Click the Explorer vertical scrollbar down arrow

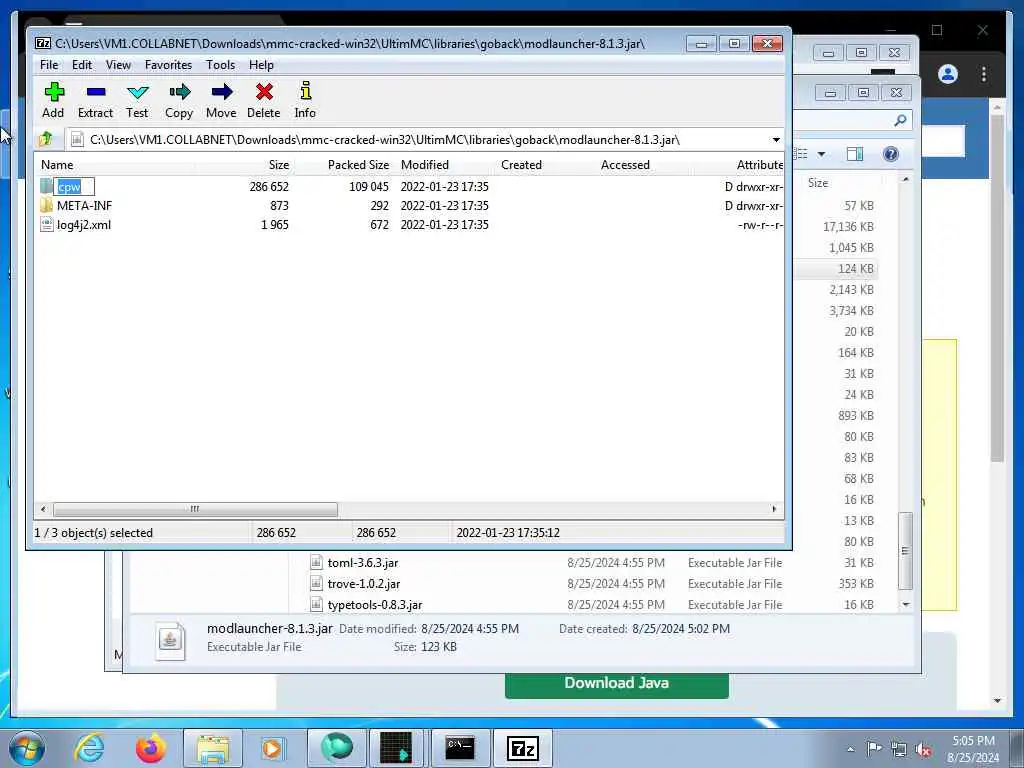click(x=906, y=605)
